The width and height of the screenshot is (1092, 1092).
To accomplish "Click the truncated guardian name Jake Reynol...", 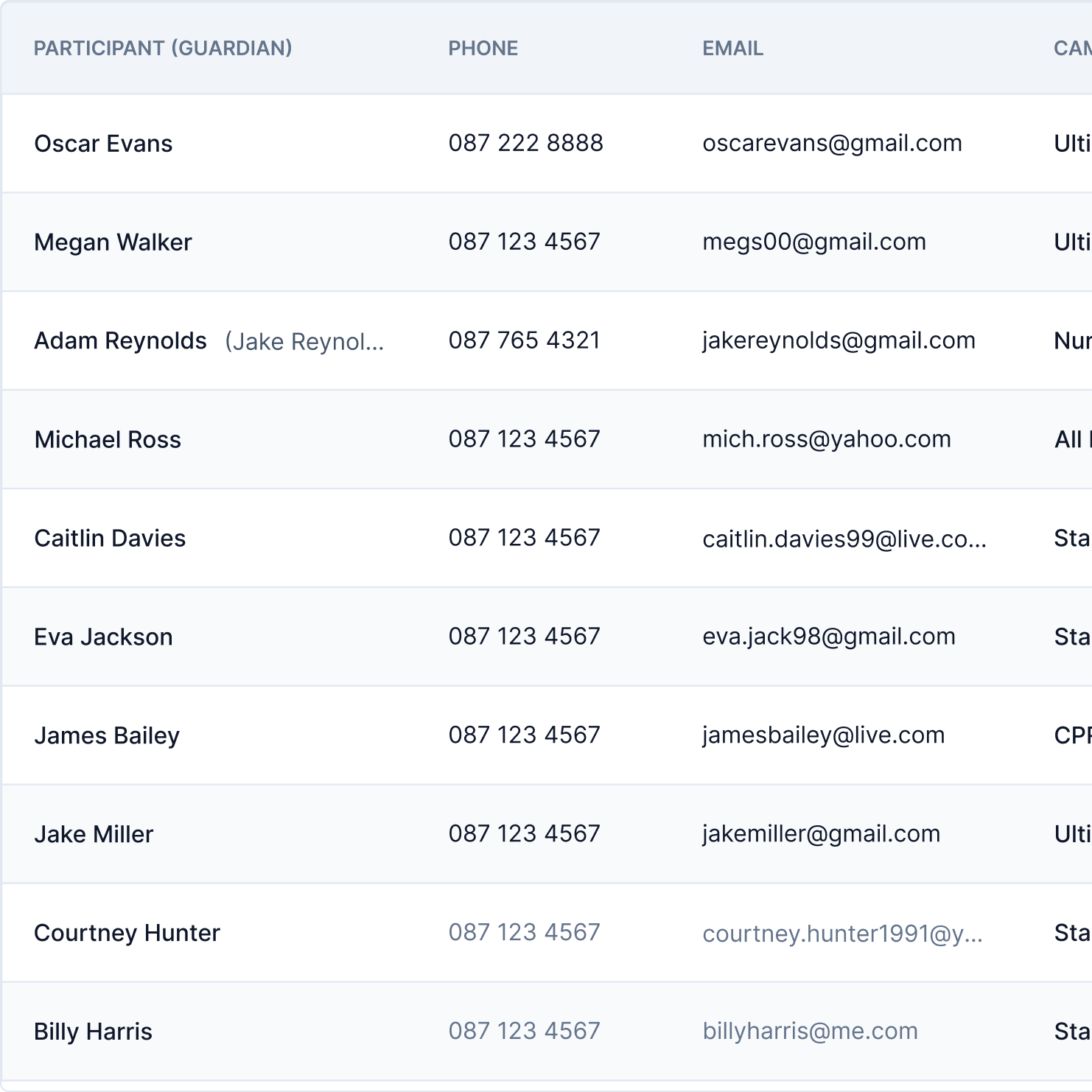I will 304,342.
